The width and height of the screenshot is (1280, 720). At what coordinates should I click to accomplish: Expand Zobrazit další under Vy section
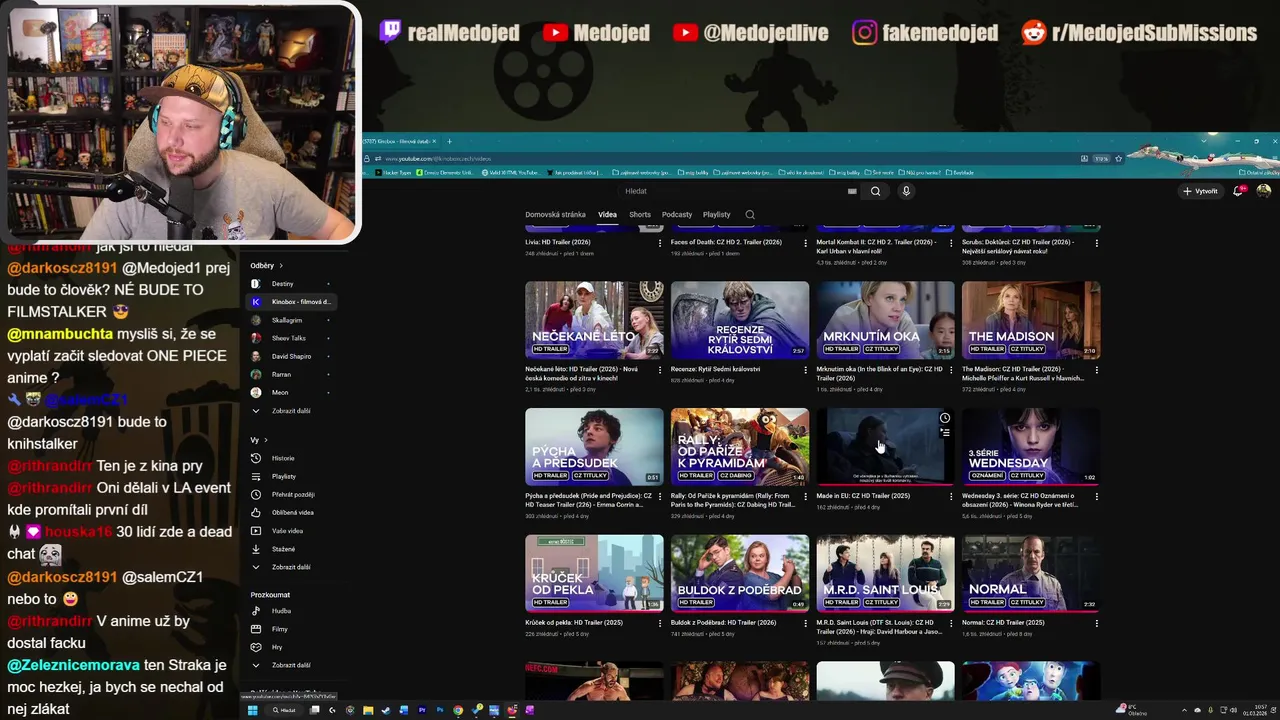coord(291,567)
